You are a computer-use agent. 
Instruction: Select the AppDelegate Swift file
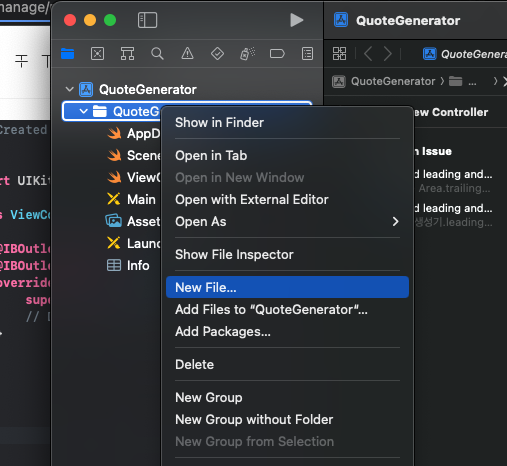(x=133, y=134)
